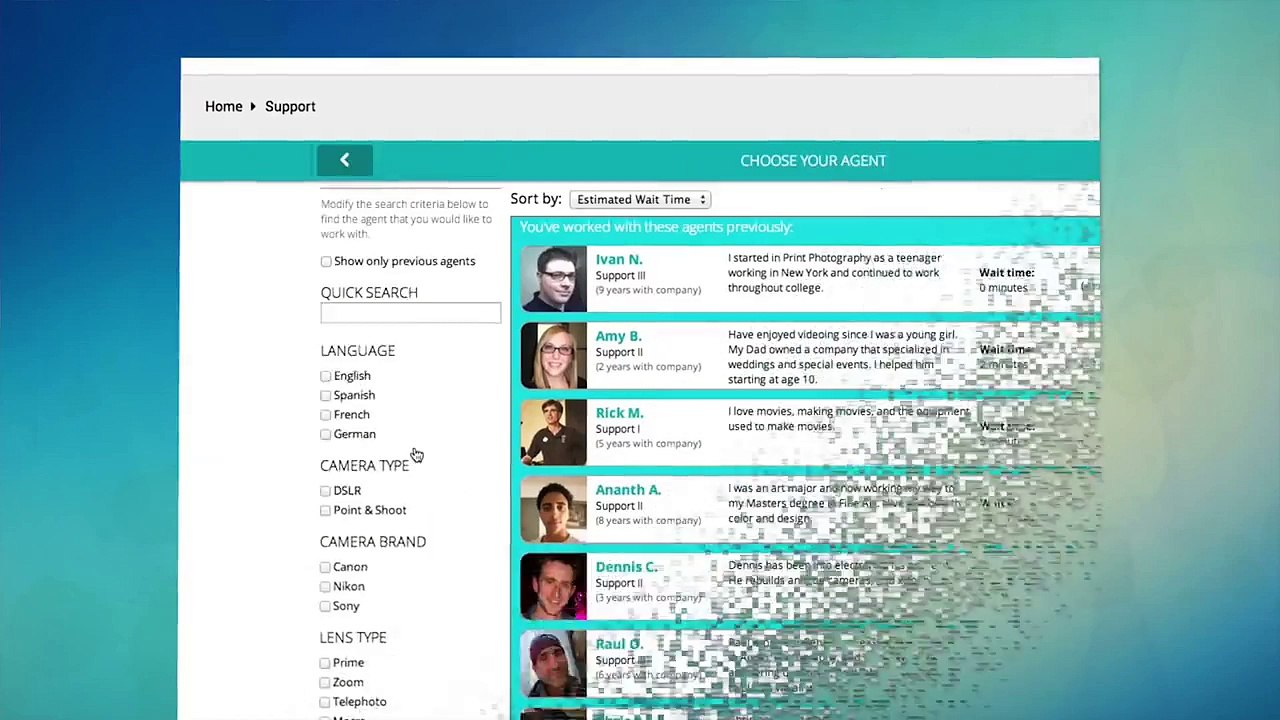Click Ivan N.'s '0 minutes' wait time
1280x720 pixels.
click(1003, 288)
